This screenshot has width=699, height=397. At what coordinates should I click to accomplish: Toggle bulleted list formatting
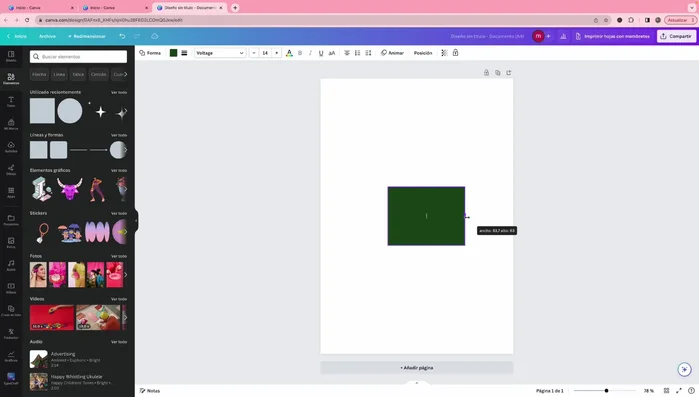(x=358, y=53)
